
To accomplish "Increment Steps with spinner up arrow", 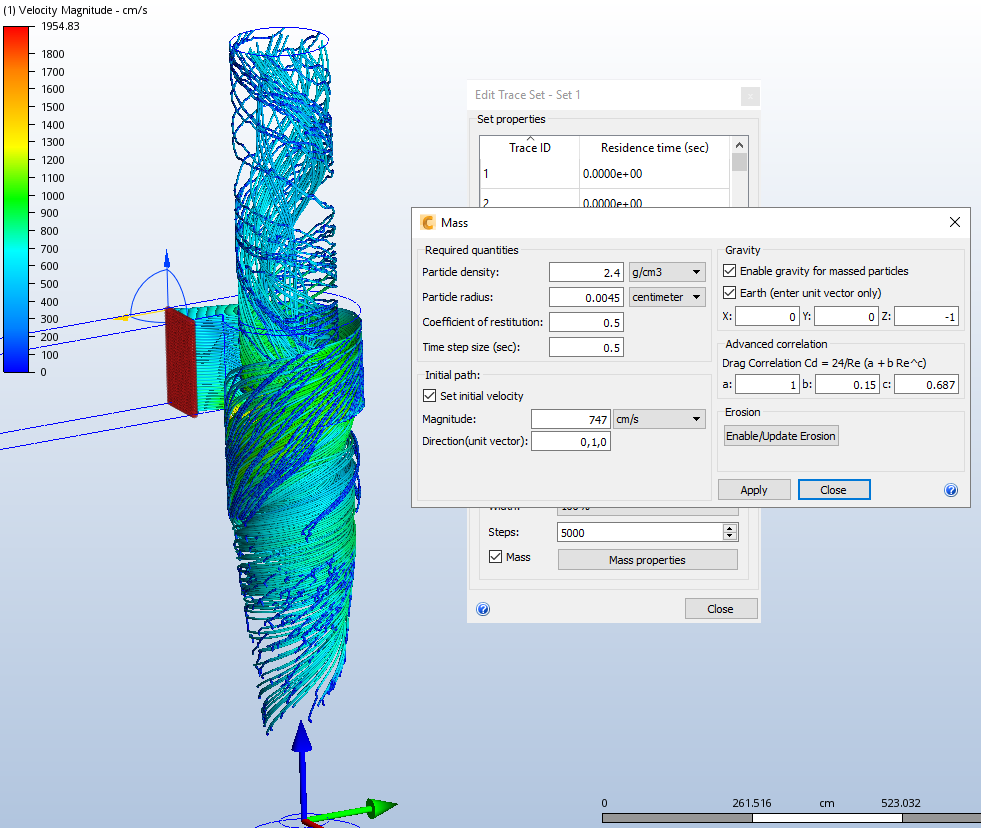I will pyautogui.click(x=730, y=528).
